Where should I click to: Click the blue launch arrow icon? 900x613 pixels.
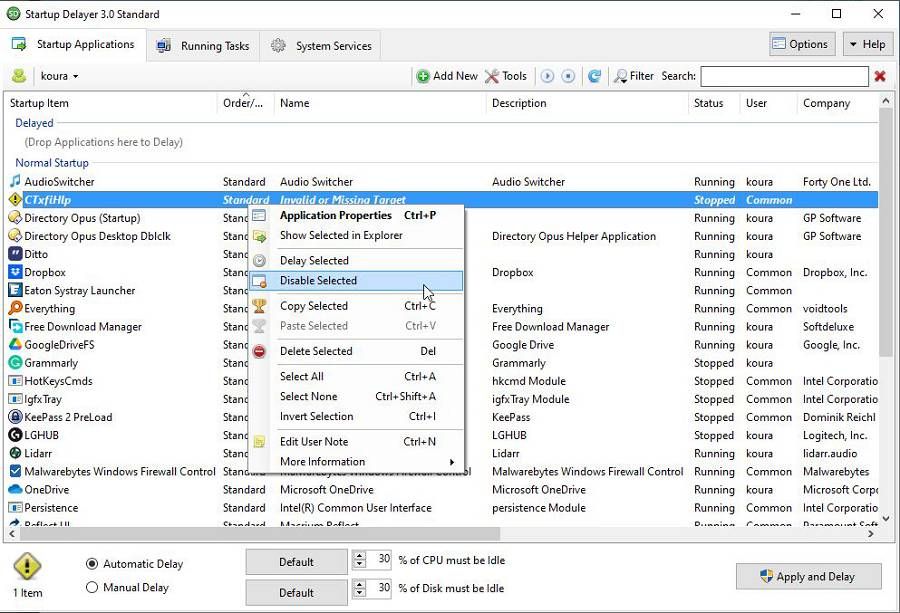549,75
